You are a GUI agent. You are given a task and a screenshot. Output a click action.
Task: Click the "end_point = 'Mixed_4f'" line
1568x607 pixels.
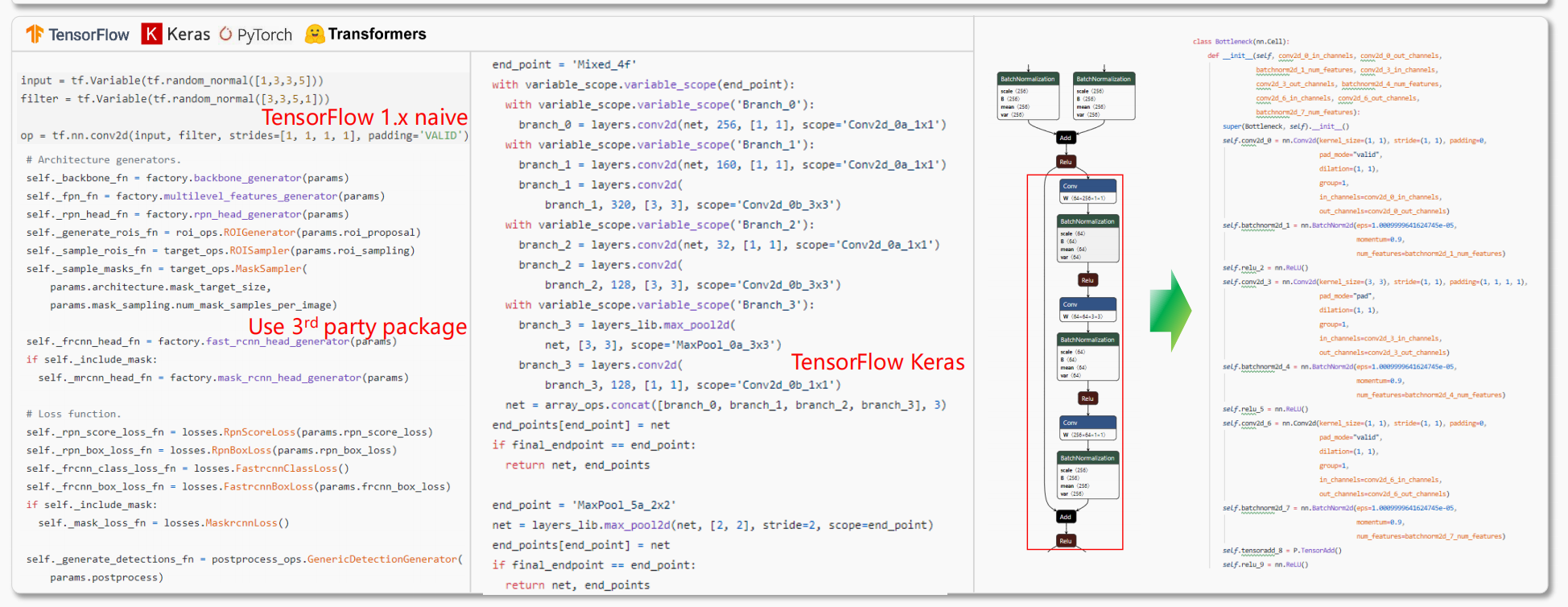pyautogui.click(x=564, y=64)
